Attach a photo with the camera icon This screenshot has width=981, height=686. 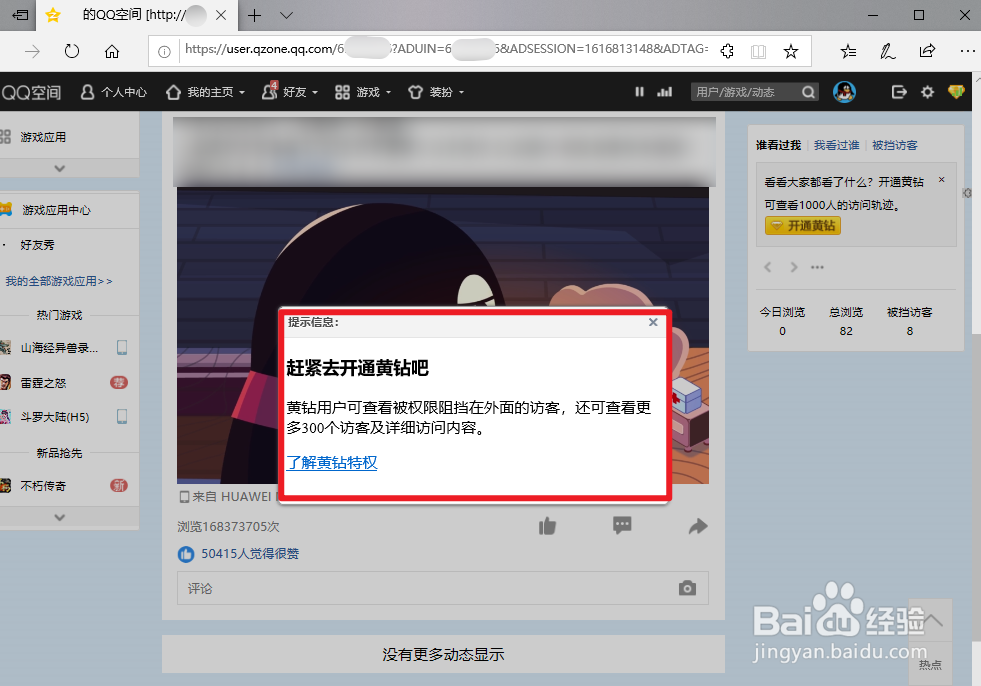[x=687, y=589]
